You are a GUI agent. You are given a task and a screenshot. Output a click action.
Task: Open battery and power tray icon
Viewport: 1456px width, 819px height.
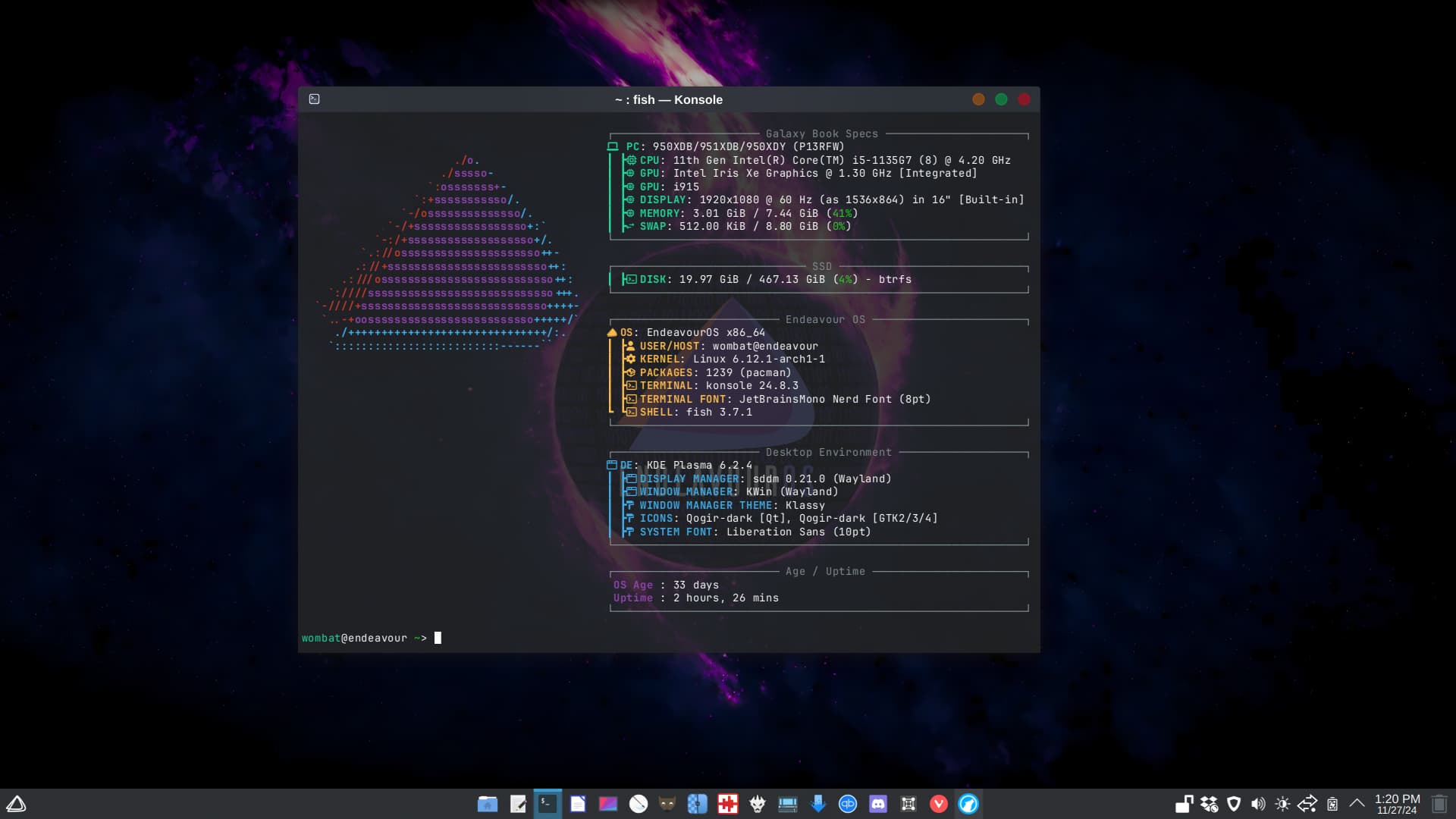[1332, 804]
